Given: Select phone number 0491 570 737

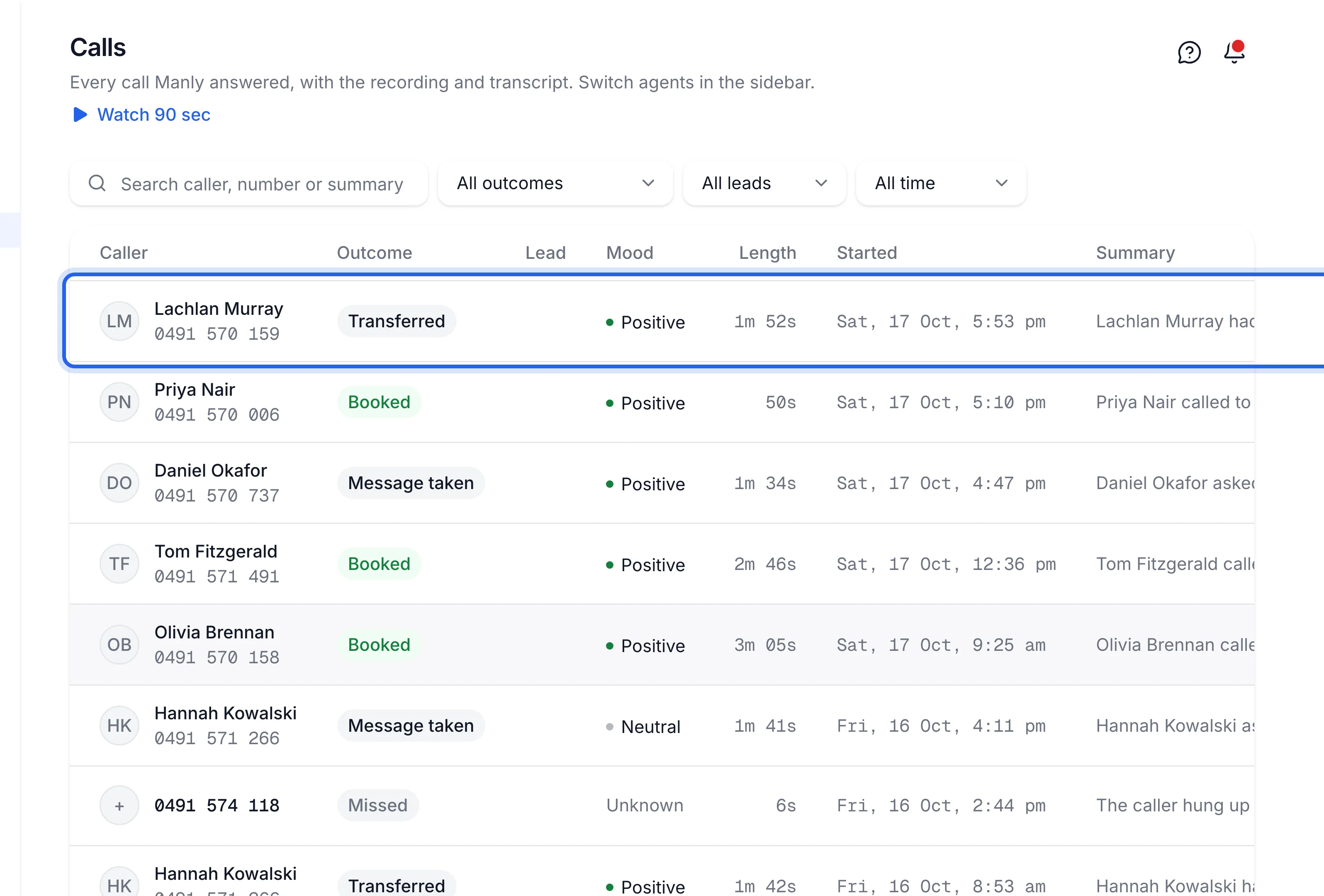Looking at the screenshot, I should coord(217,496).
